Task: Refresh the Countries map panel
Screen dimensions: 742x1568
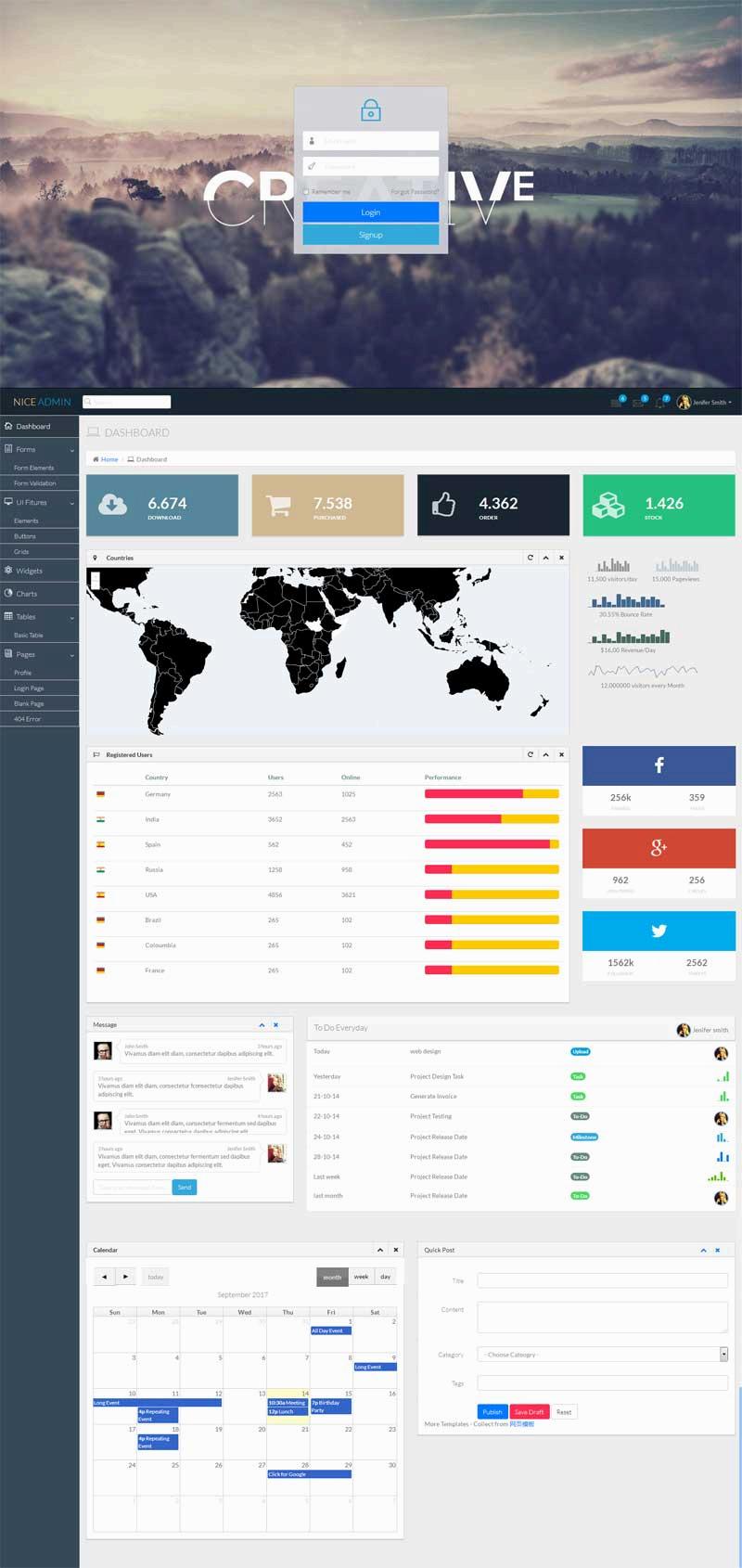Action: point(531,558)
